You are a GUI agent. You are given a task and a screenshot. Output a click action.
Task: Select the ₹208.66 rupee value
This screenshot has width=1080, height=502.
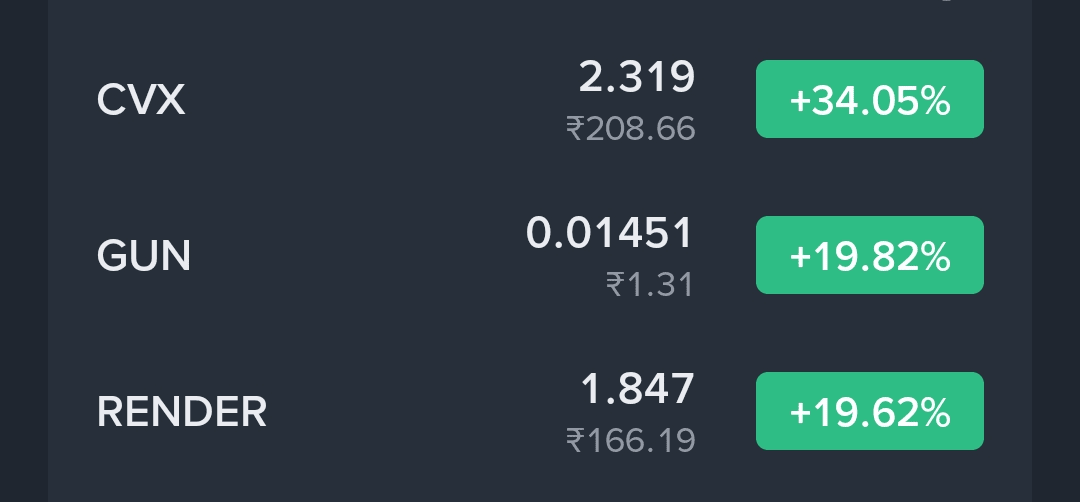pyautogui.click(x=630, y=128)
